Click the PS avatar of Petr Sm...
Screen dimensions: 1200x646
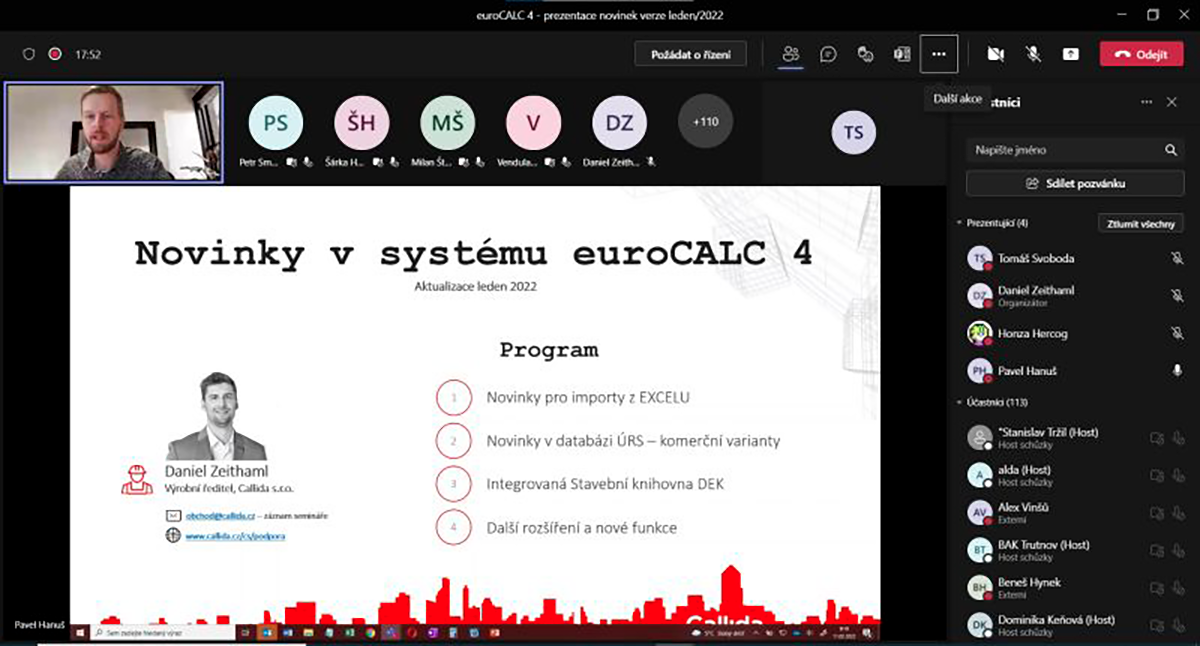275,122
